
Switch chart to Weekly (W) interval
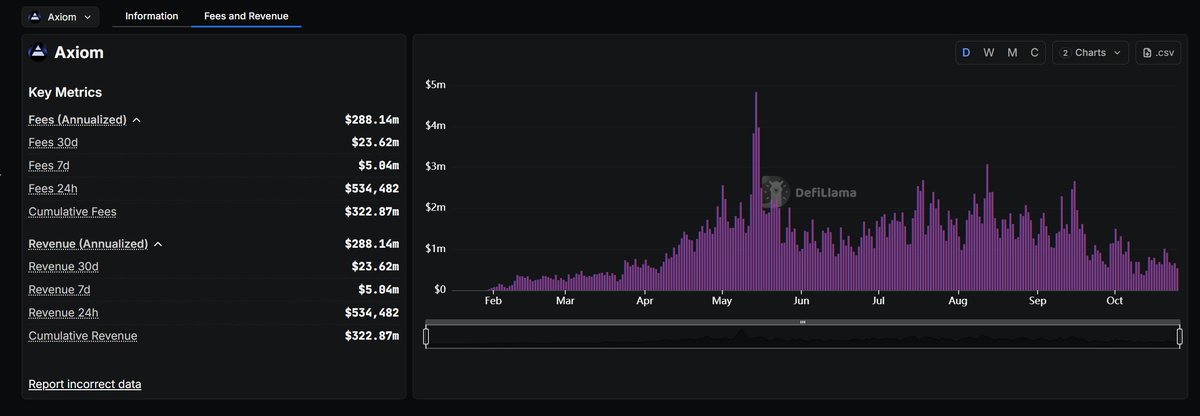tap(989, 52)
